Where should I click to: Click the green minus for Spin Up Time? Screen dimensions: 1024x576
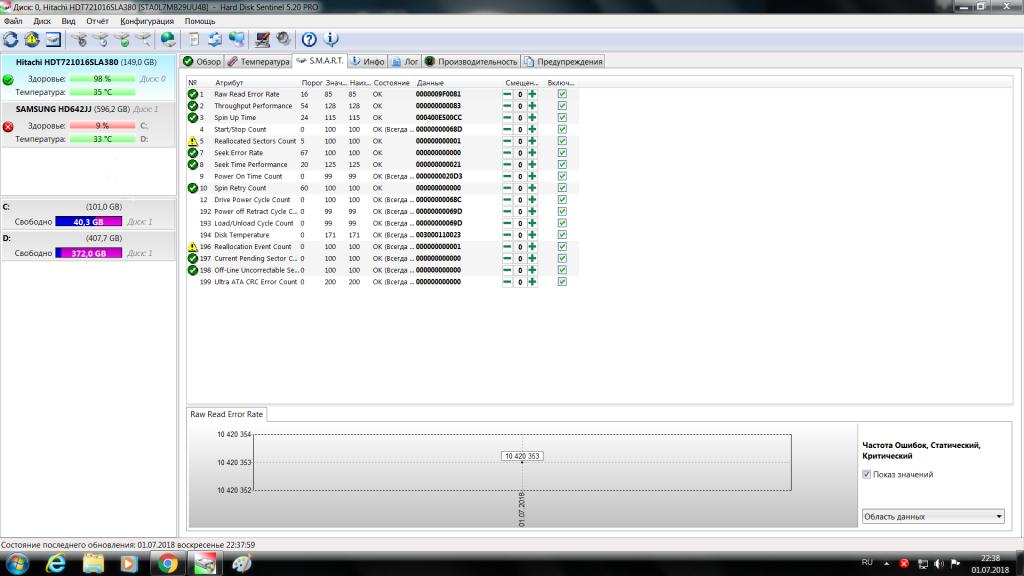tap(508, 117)
